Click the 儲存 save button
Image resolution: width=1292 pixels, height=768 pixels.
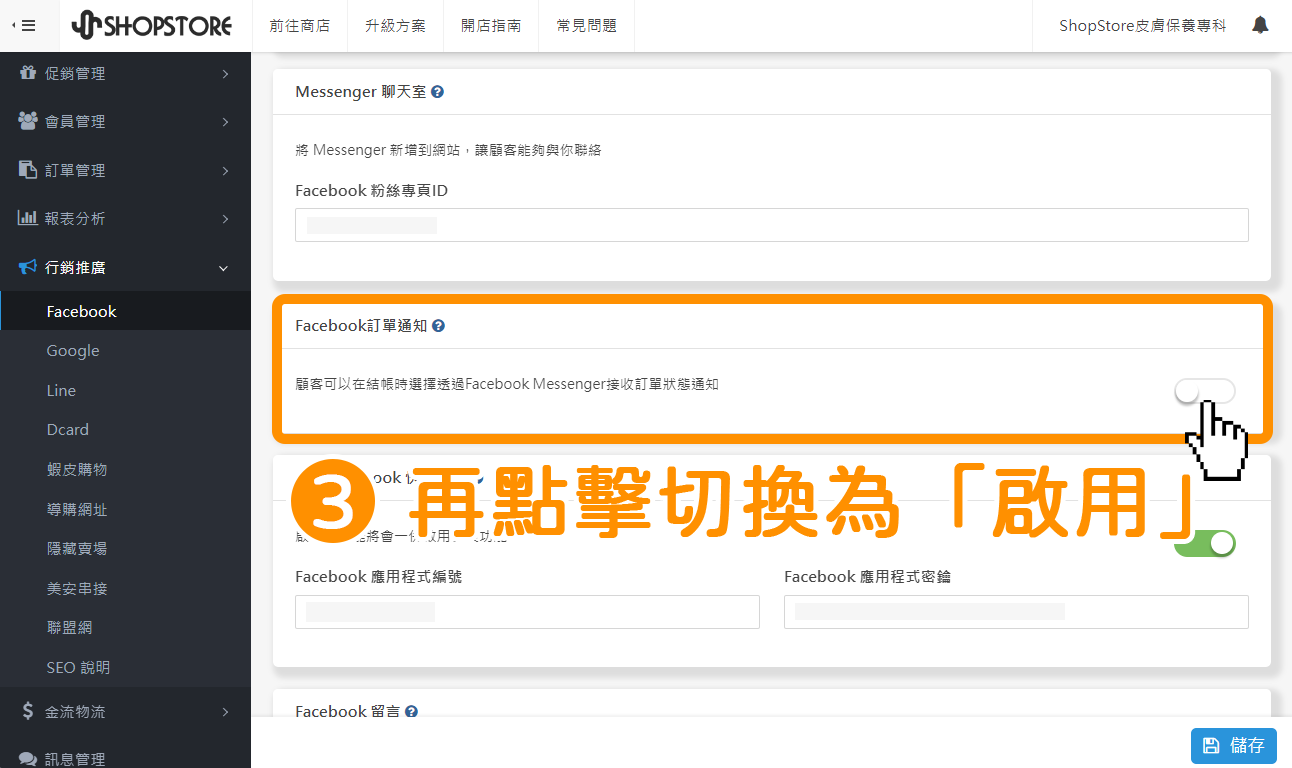(1233, 745)
